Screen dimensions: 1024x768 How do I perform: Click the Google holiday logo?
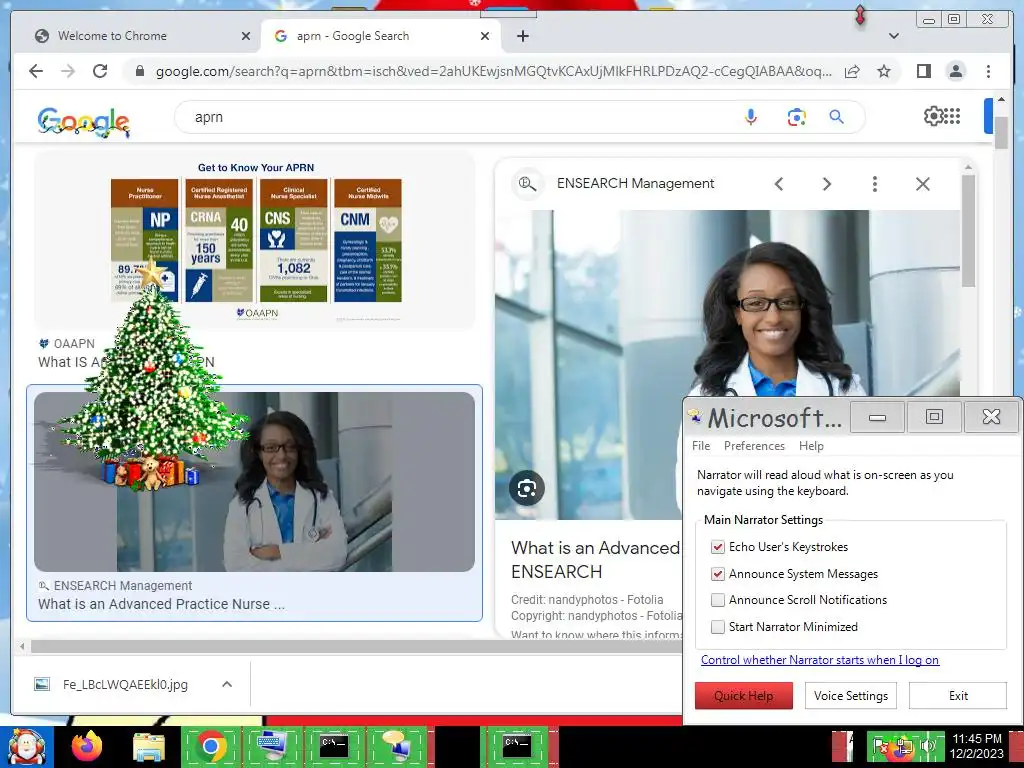click(x=84, y=121)
